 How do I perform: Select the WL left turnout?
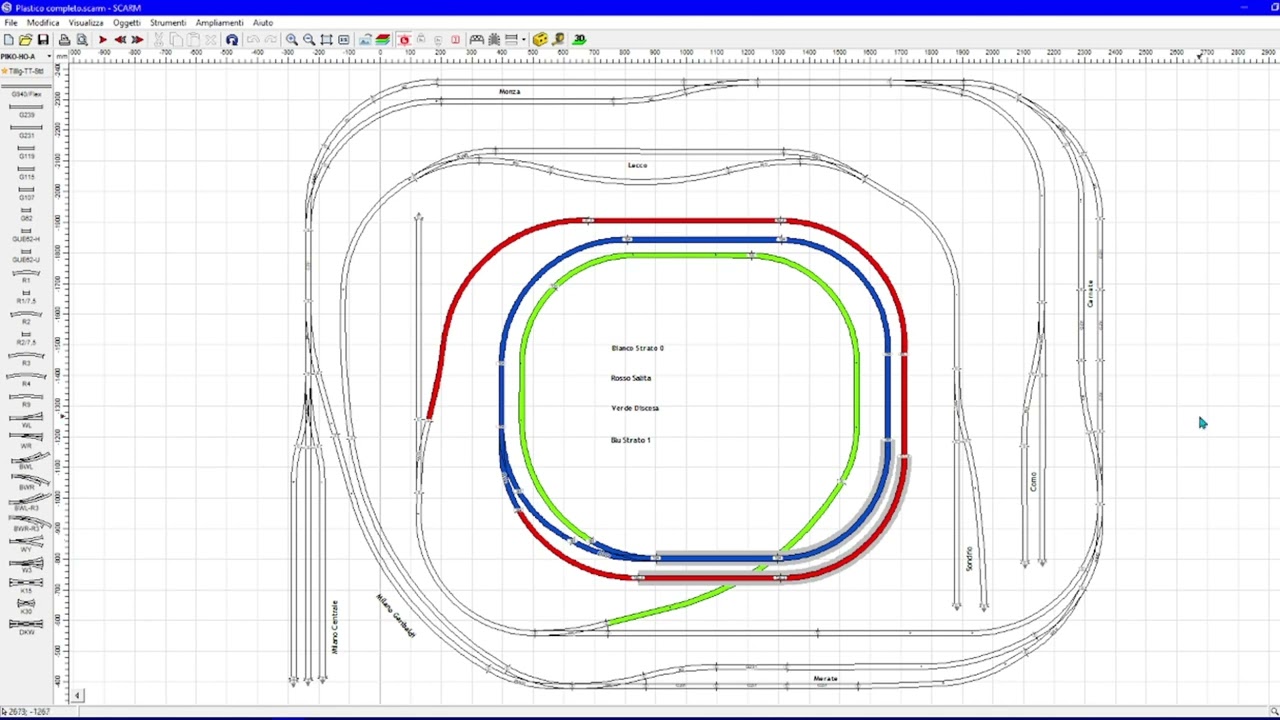point(26,420)
